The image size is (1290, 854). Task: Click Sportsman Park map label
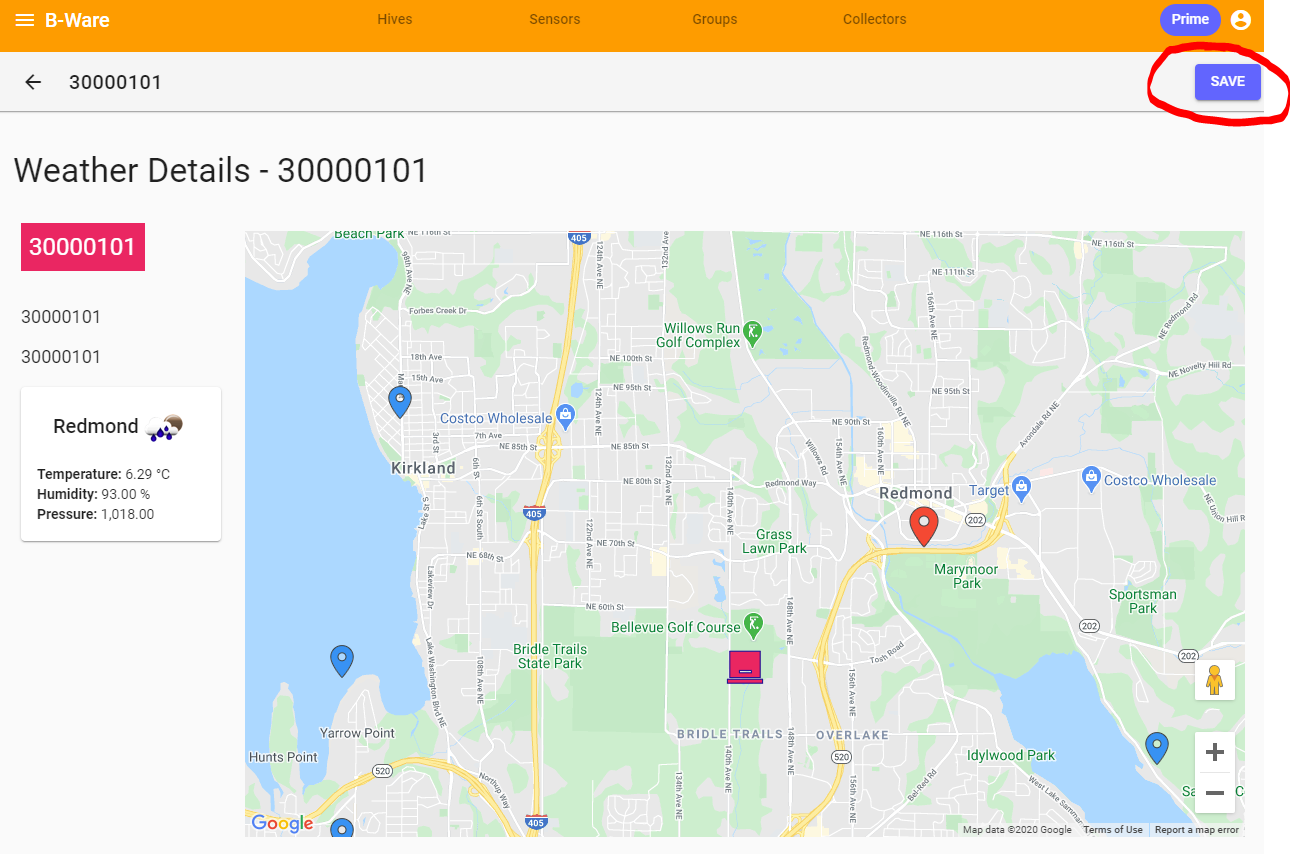coord(1143,601)
